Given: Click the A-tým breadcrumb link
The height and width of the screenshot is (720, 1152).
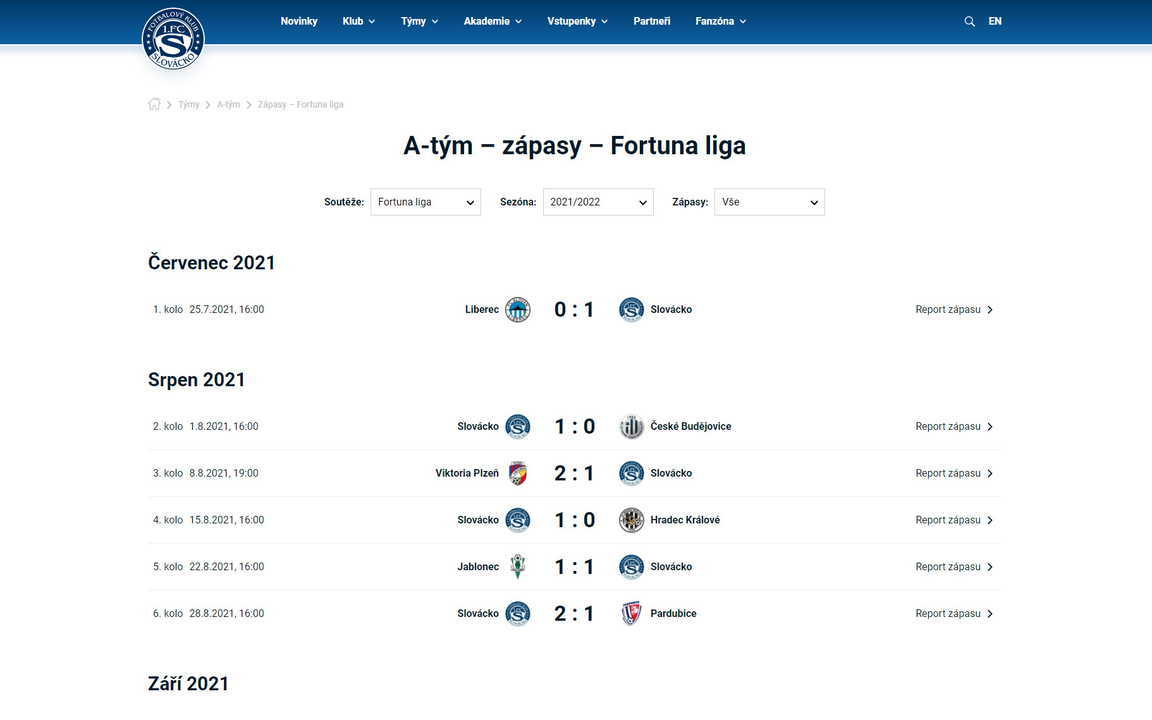Looking at the screenshot, I should pos(228,103).
